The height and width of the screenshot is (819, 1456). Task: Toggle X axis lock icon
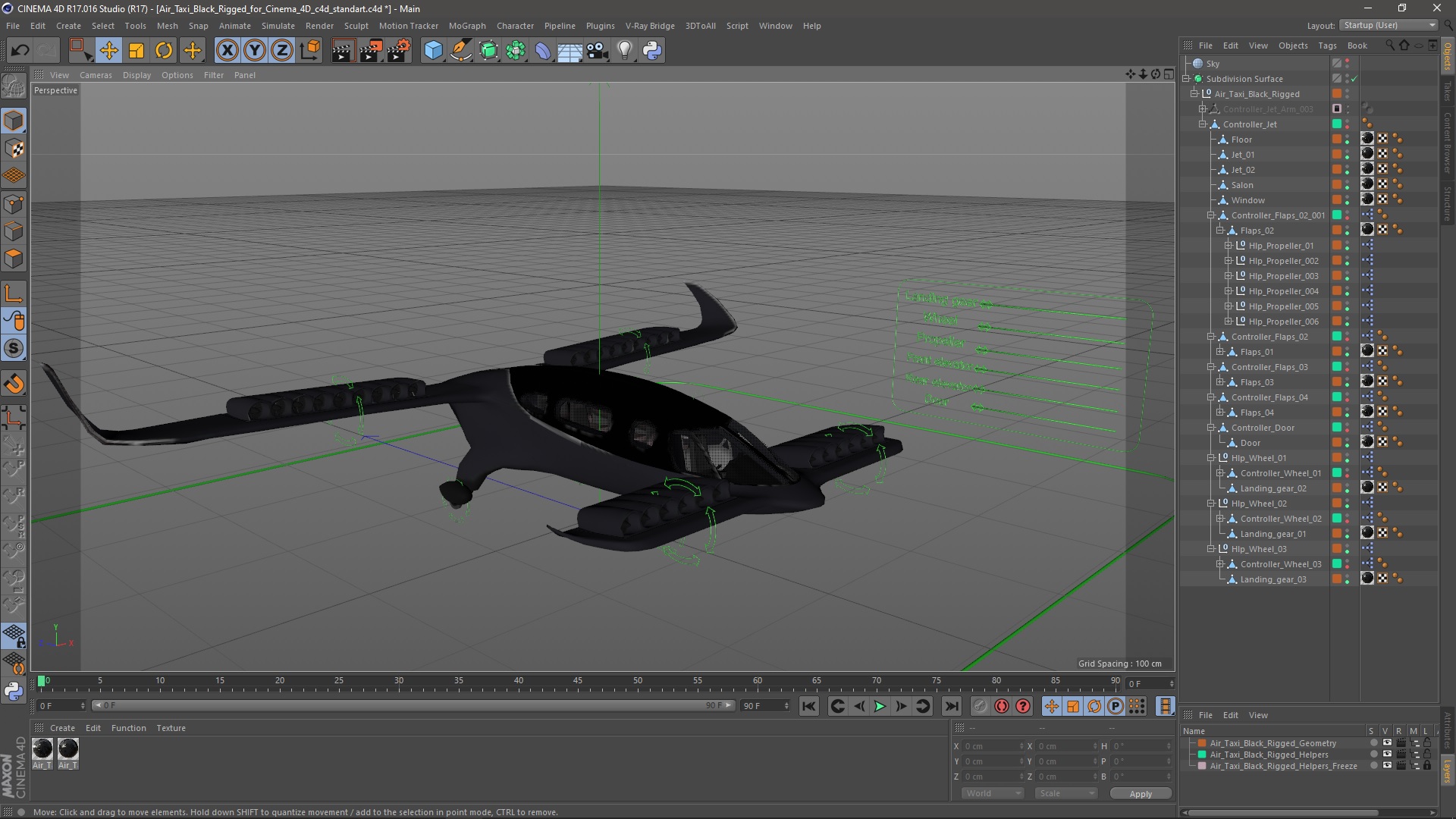coord(227,51)
